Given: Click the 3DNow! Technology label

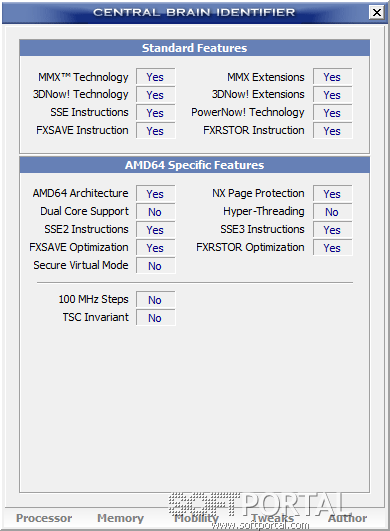Looking at the screenshot, I should click(81, 94).
